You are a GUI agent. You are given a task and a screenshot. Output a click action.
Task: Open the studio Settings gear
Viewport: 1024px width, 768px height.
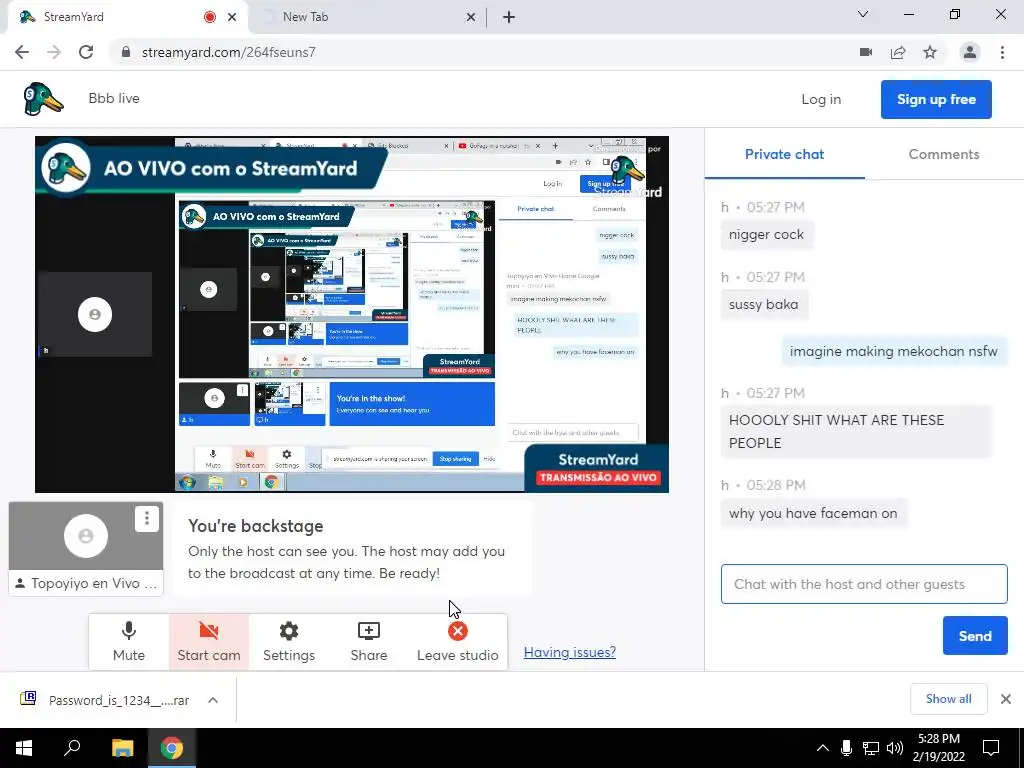[x=289, y=641]
